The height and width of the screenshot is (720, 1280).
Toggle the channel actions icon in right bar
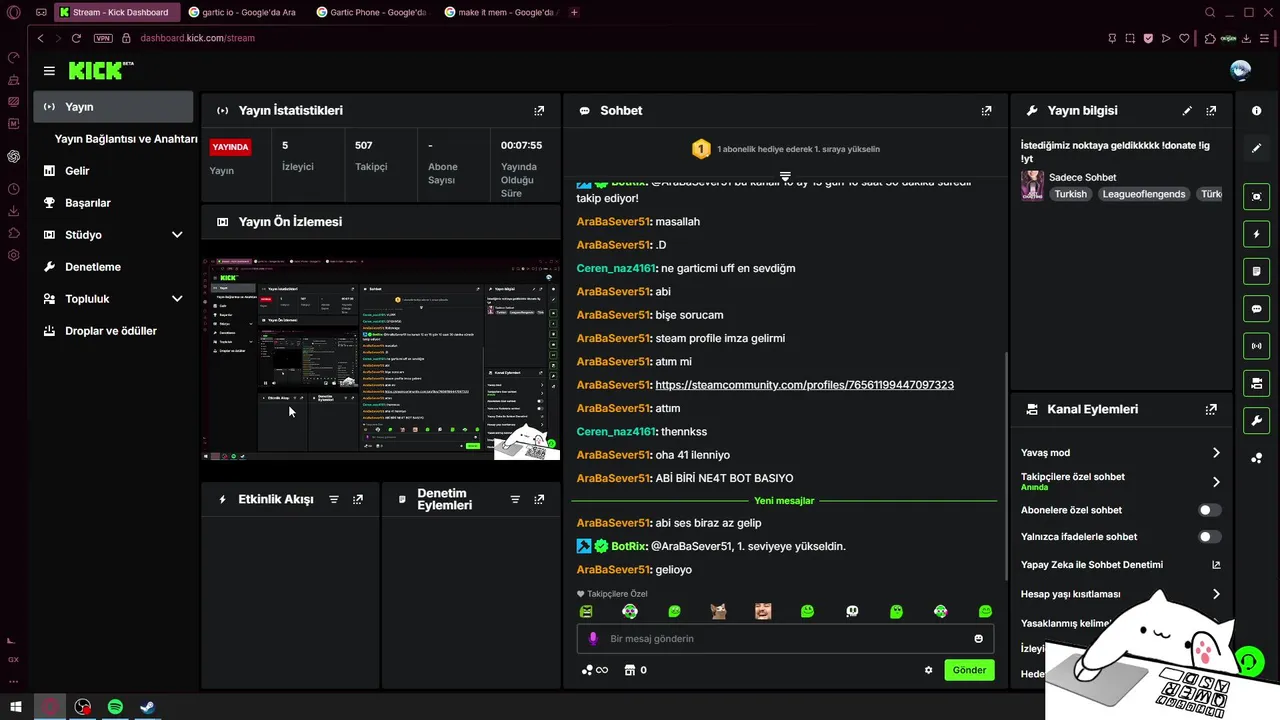coord(1257,383)
